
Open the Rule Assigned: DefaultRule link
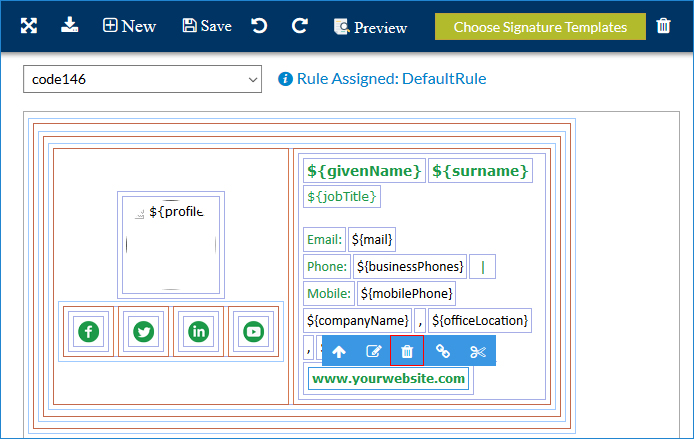point(391,79)
